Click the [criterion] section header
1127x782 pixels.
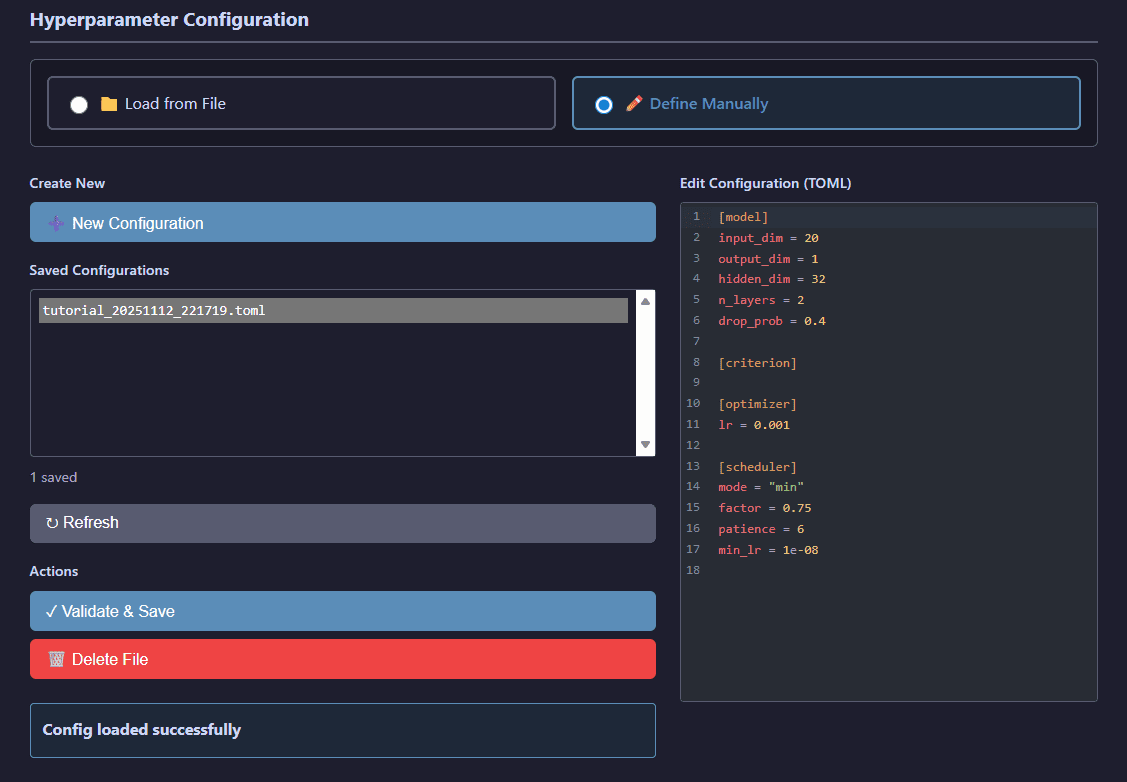coord(758,363)
